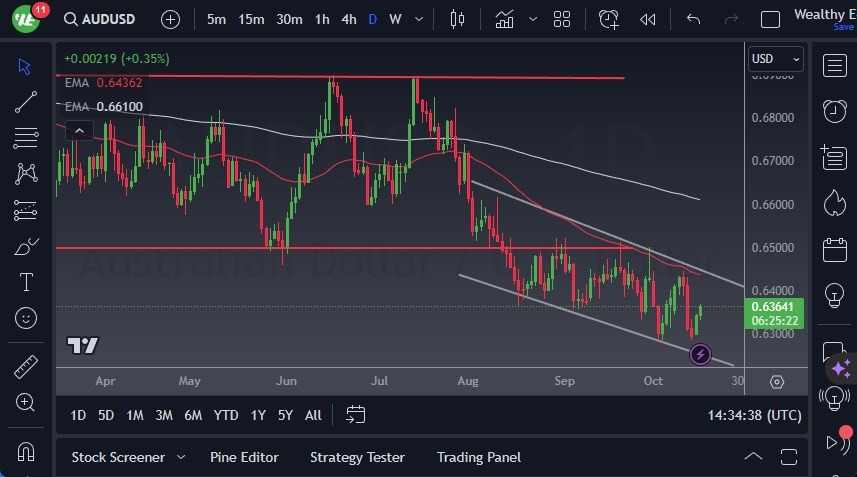Image resolution: width=857 pixels, height=477 pixels.
Task: Select the trend line drawing tool
Action: [26, 101]
